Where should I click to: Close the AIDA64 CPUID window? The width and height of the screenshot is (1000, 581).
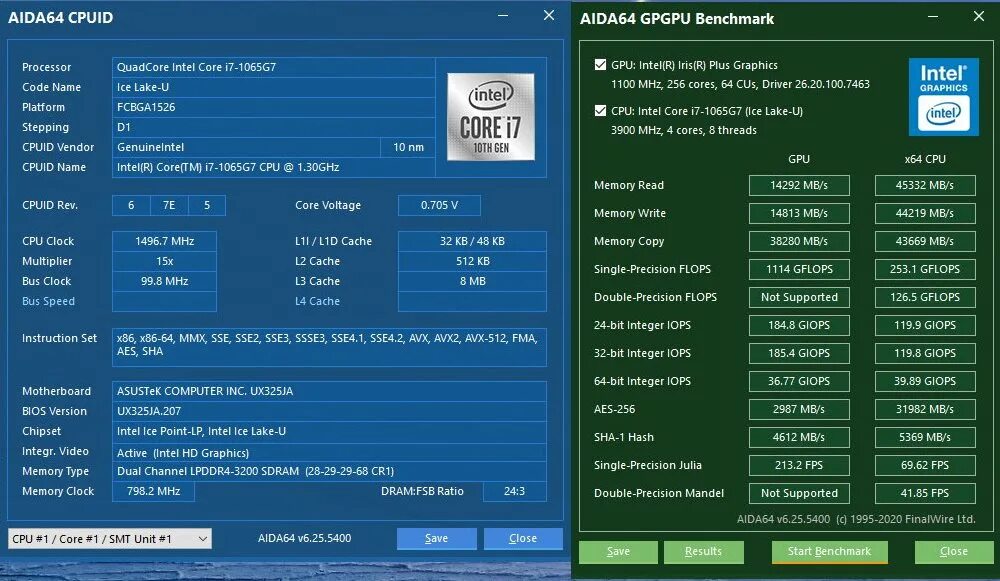548,15
